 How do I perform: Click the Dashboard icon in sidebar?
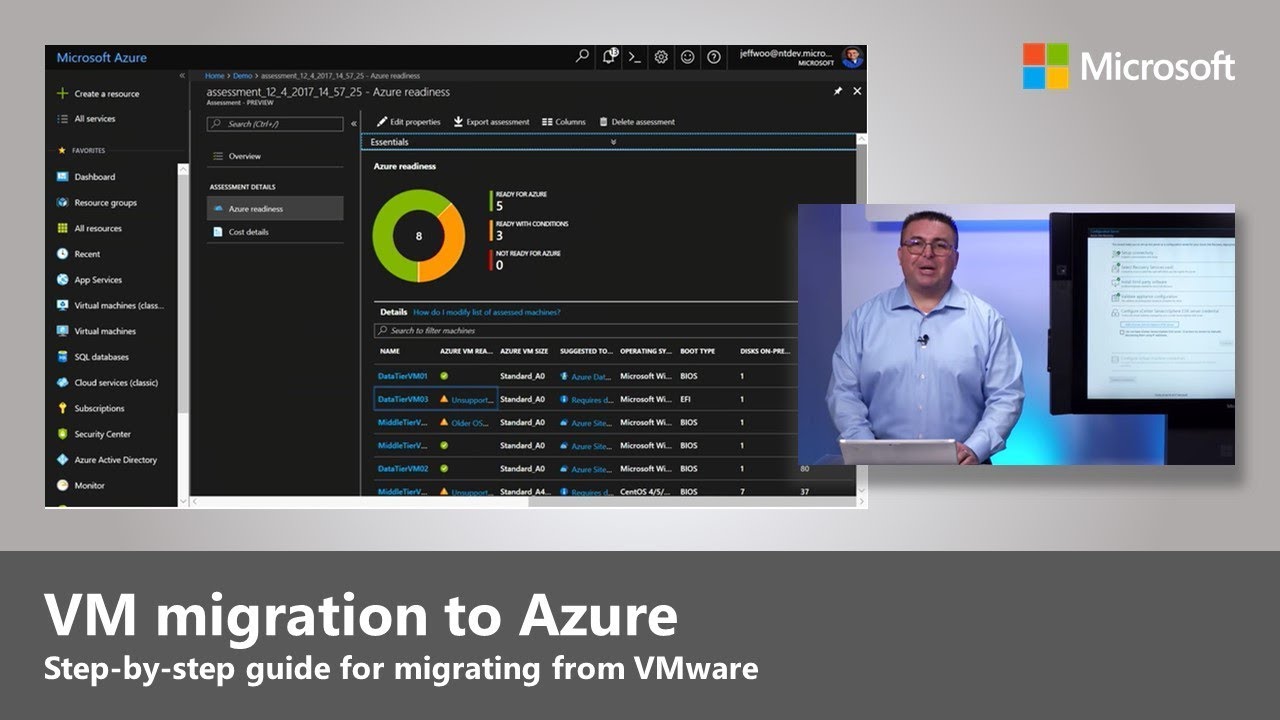pyautogui.click(x=63, y=176)
